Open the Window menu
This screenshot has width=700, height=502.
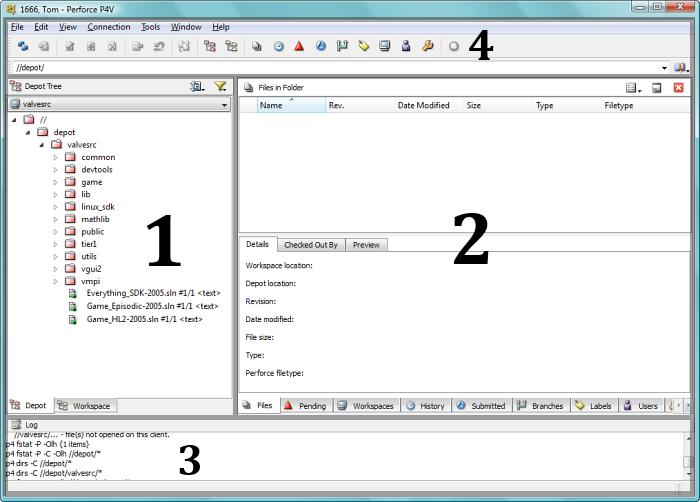[x=186, y=27]
